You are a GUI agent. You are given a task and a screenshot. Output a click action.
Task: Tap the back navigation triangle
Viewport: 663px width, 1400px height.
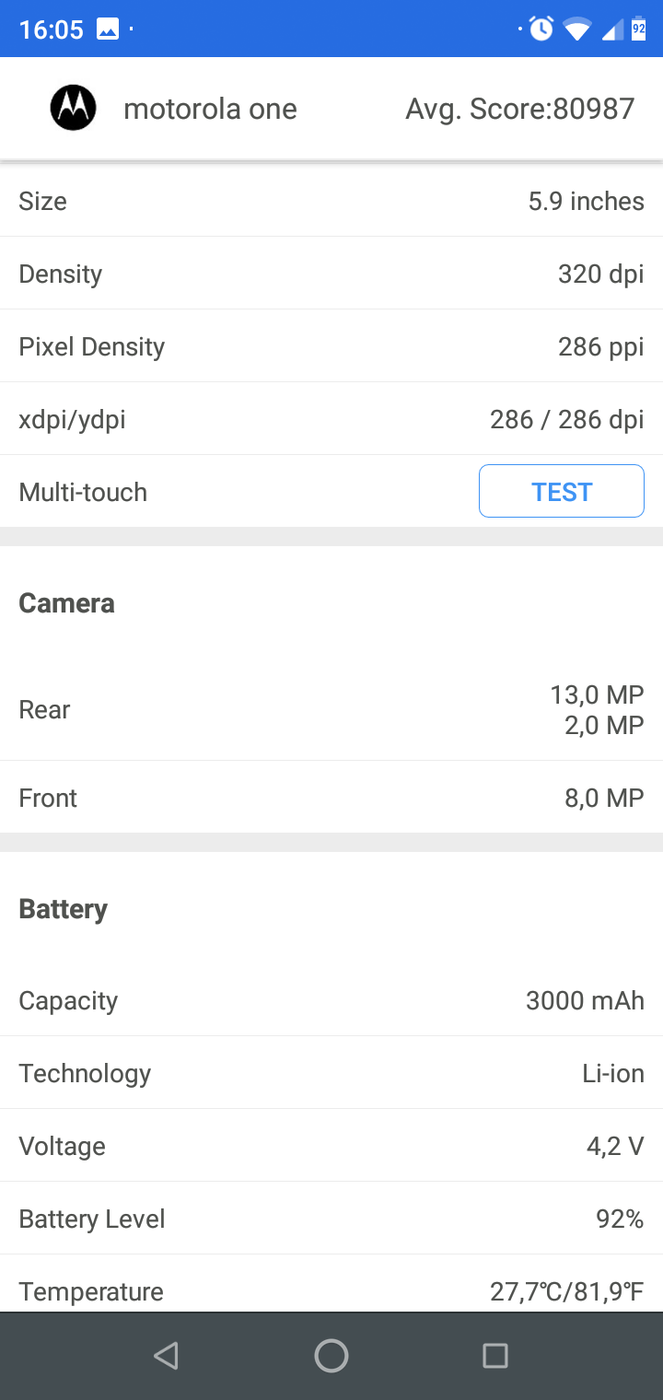pyautogui.click(x=166, y=1355)
